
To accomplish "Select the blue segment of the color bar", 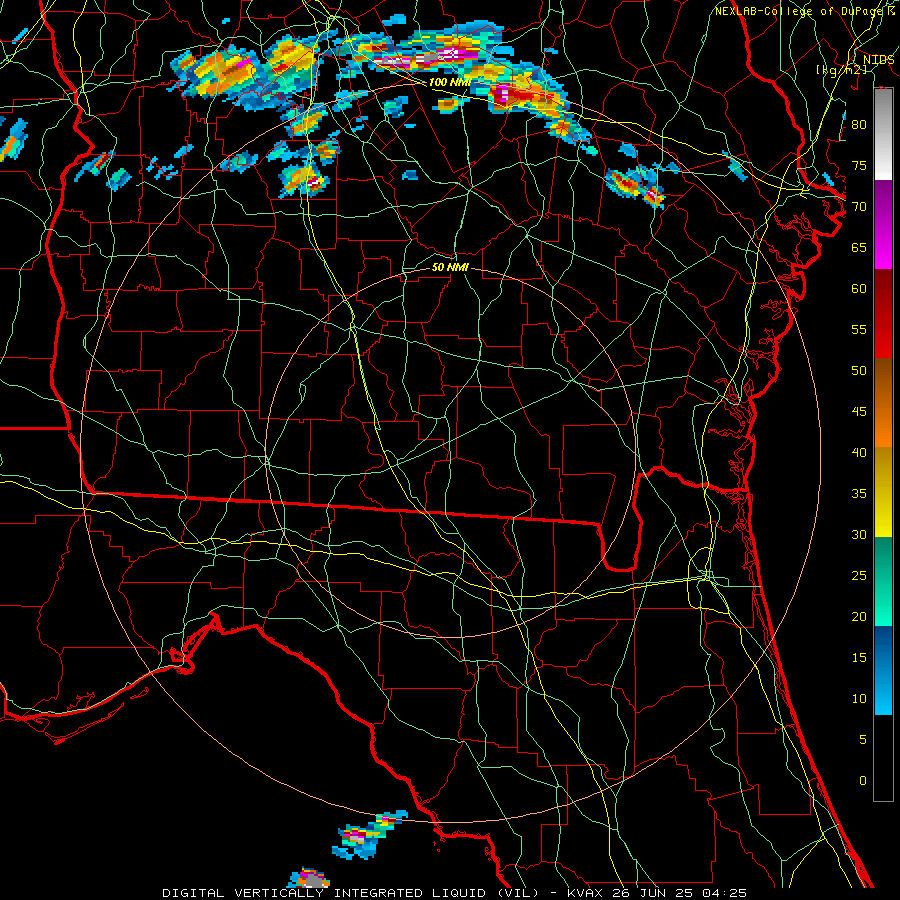I will pos(883,670).
